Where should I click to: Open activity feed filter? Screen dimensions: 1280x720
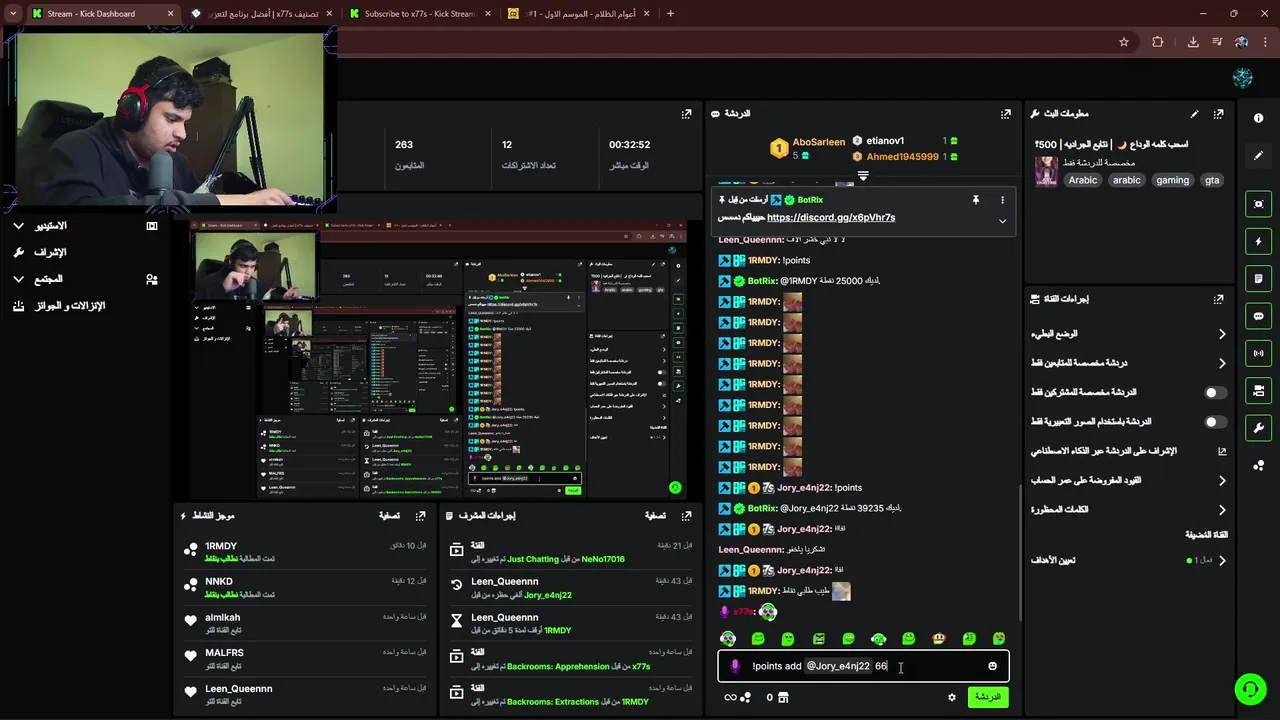390,516
